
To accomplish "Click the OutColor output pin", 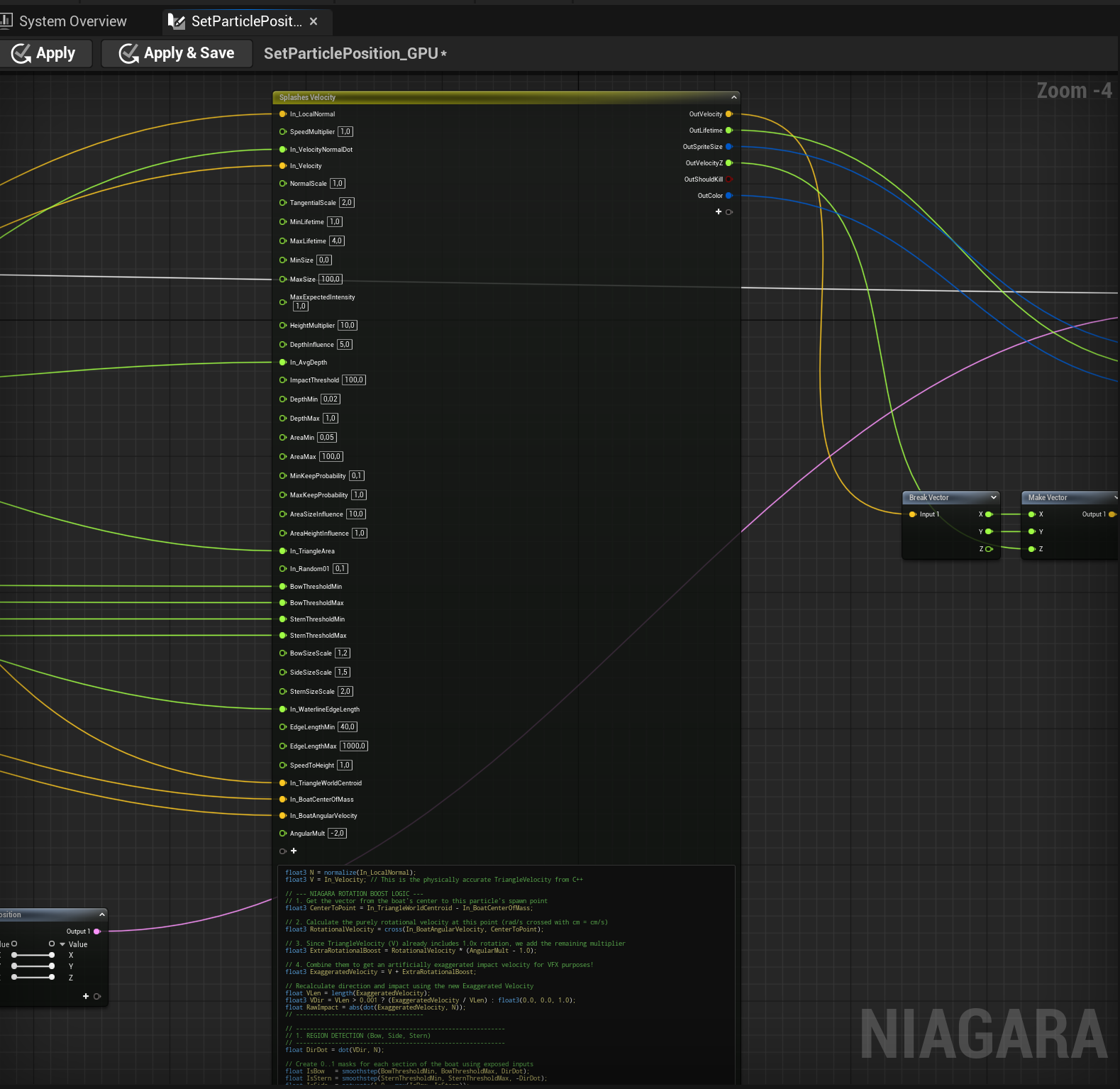I will [x=729, y=196].
